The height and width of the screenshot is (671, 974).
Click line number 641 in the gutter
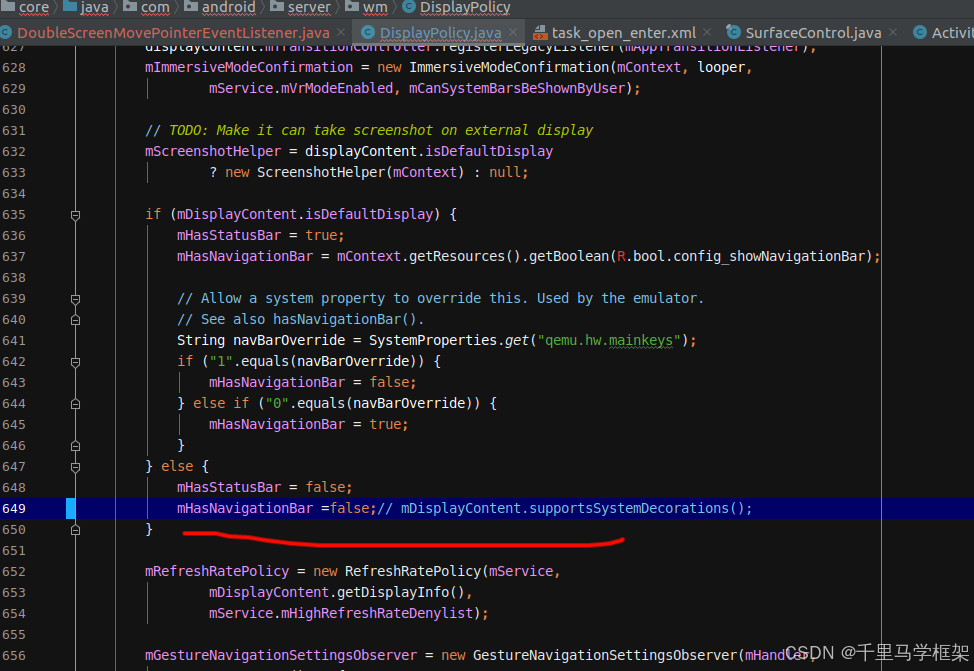pyautogui.click(x=14, y=340)
